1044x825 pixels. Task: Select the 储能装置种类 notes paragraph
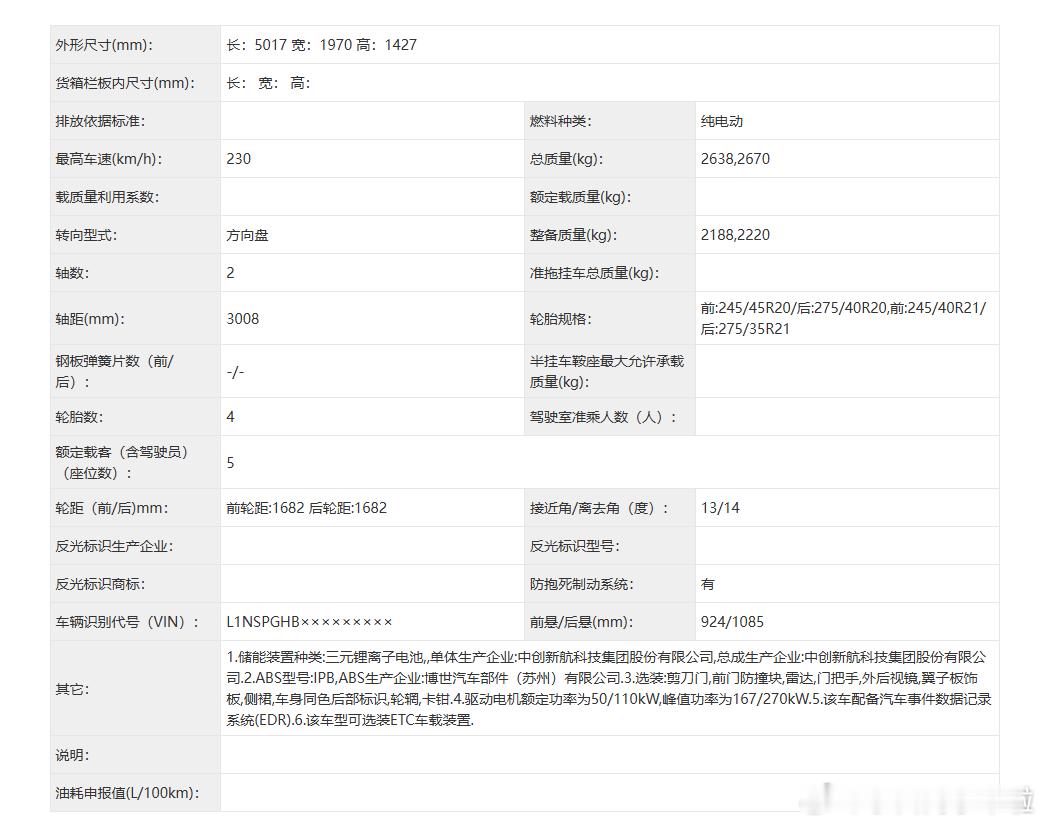[609, 689]
